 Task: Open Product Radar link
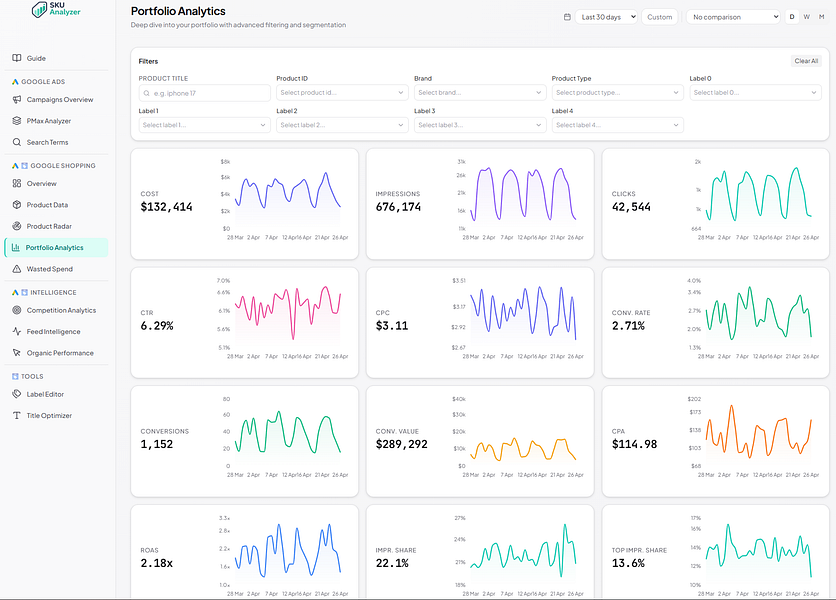pos(56,226)
